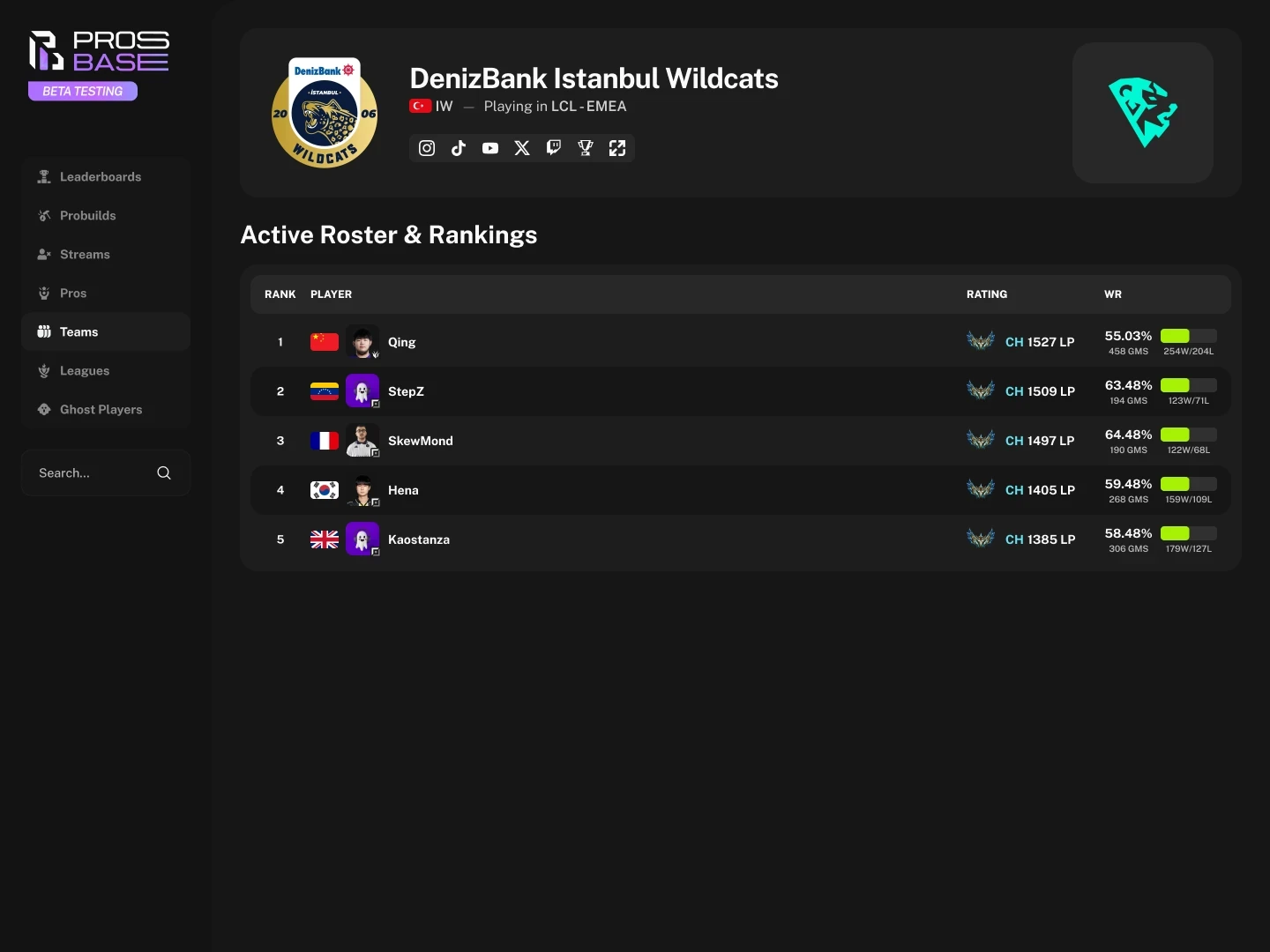This screenshot has width=1270, height=952.
Task: Select the Teams menu item
Action: (106, 332)
